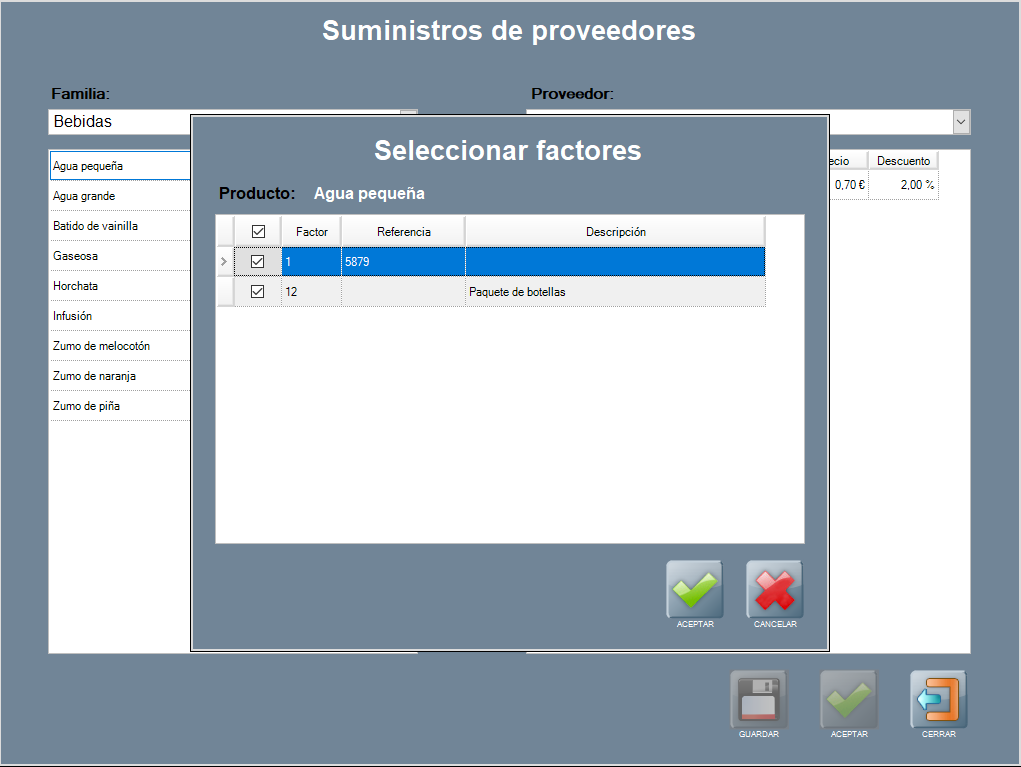
Task: Click the Referencia column header
Action: (x=403, y=232)
